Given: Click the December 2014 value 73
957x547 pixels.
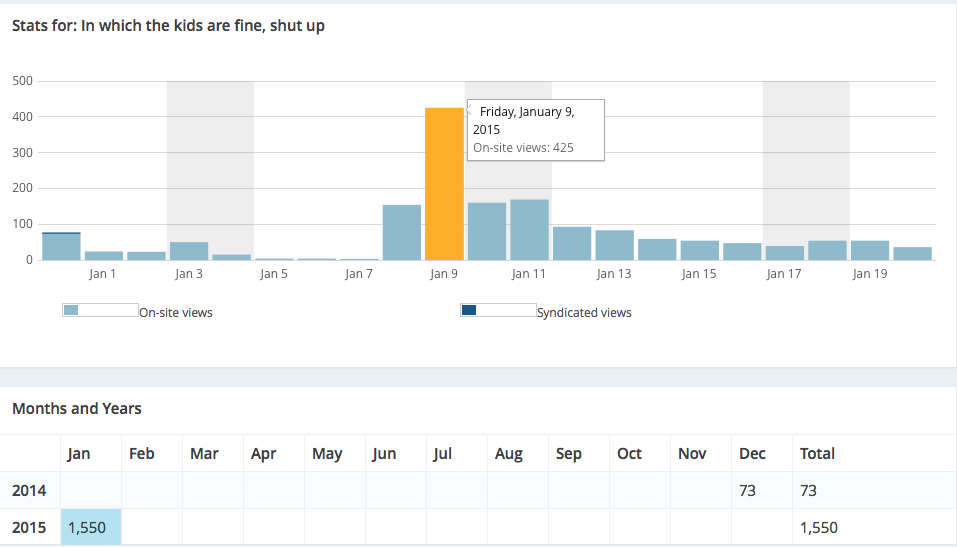Looking at the screenshot, I should (747, 490).
